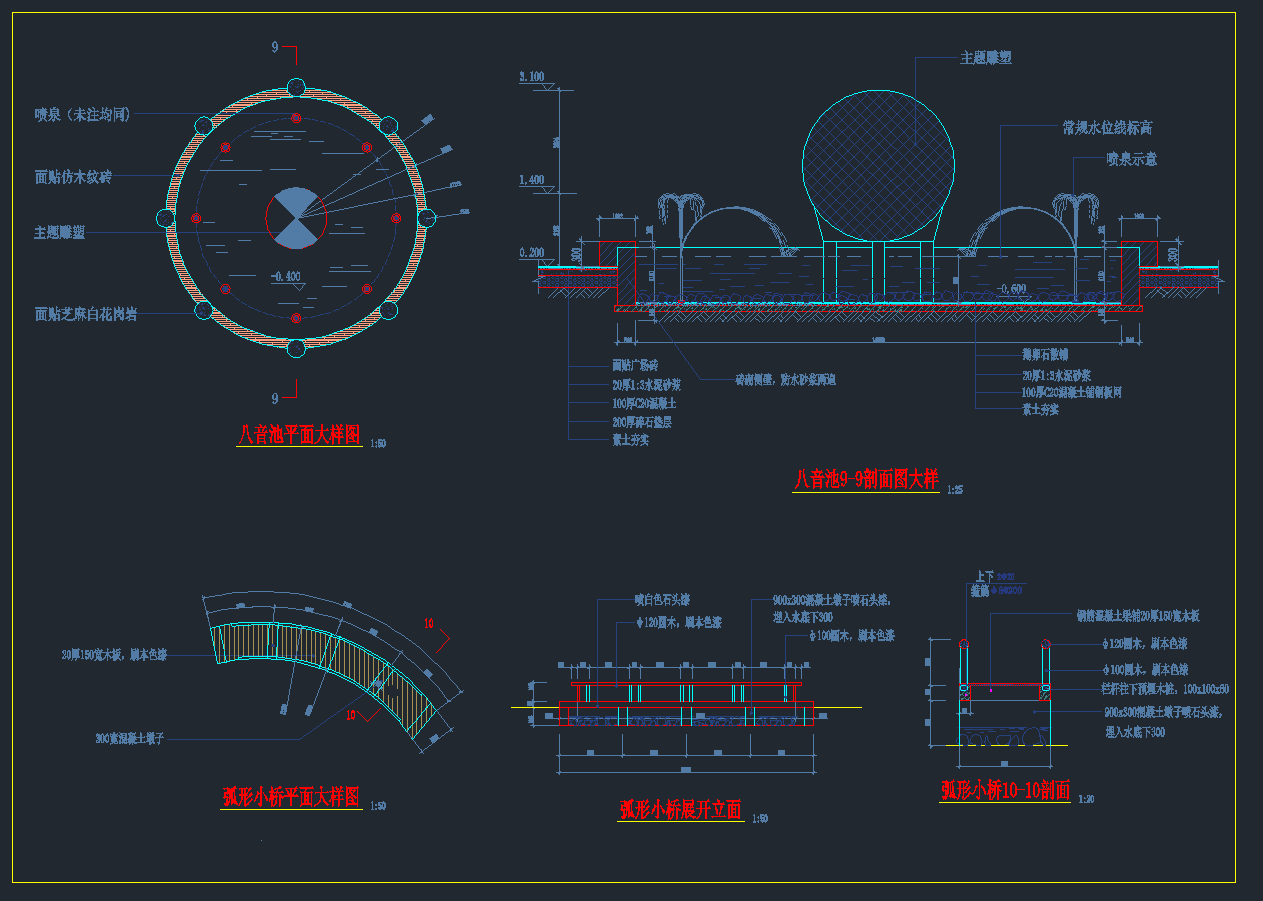Select the -0.400 elevation marker in pool plan
This screenshot has height=901, width=1263.
[285, 276]
